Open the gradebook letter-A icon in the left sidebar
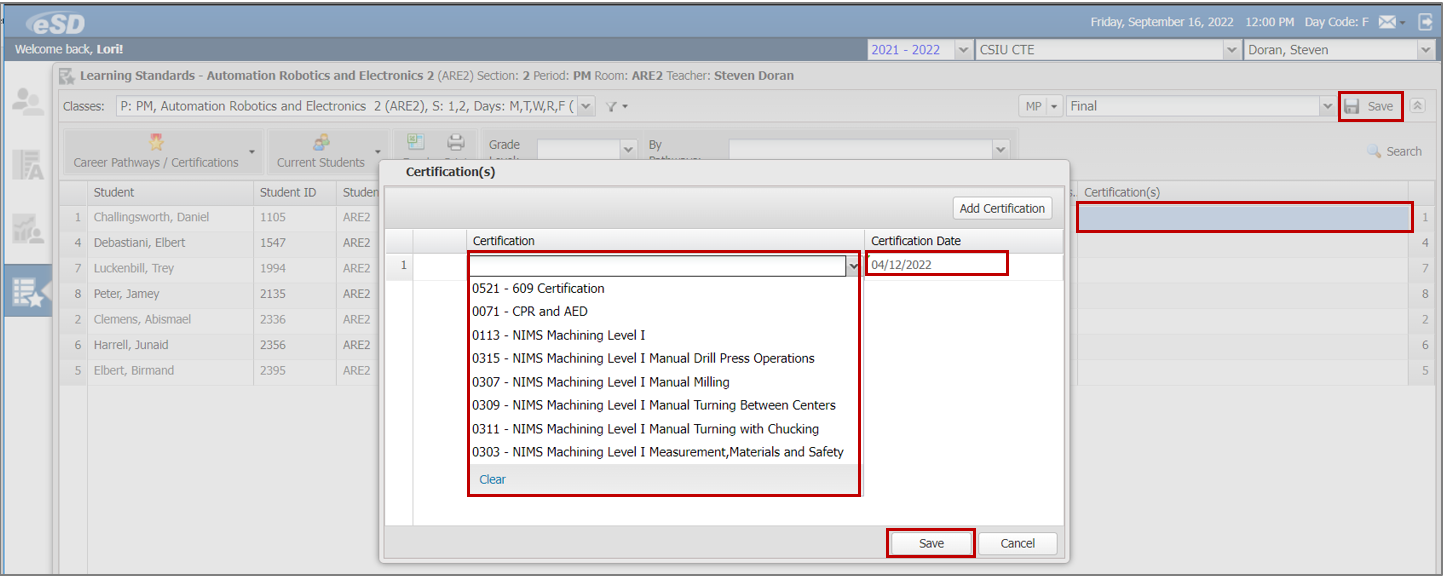The height and width of the screenshot is (578, 1444). coord(27,165)
